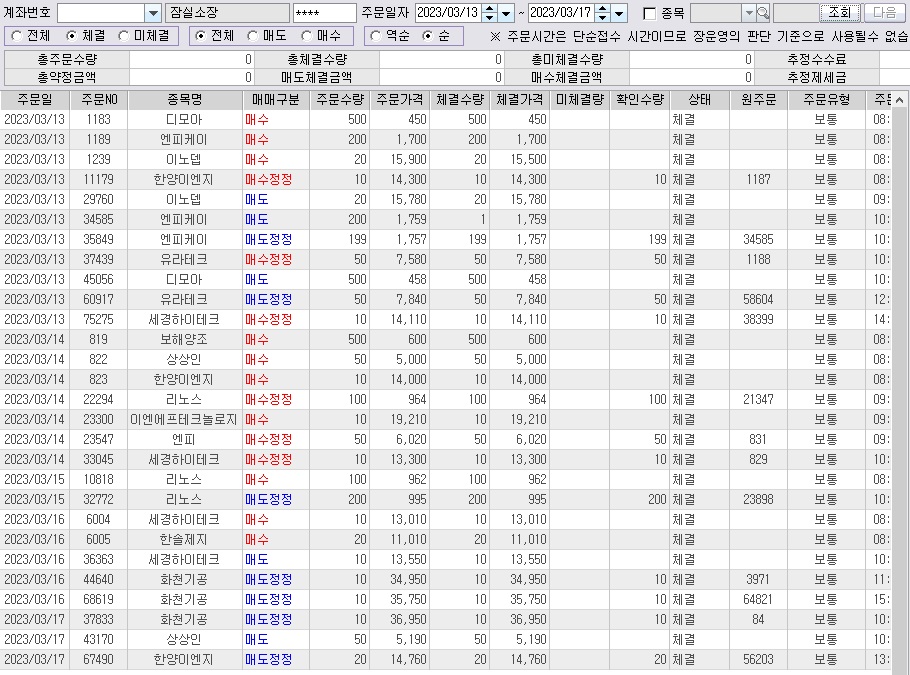Click the 체결가격 column header
Image resolution: width=910 pixels, height=675 pixels.
coord(520,100)
